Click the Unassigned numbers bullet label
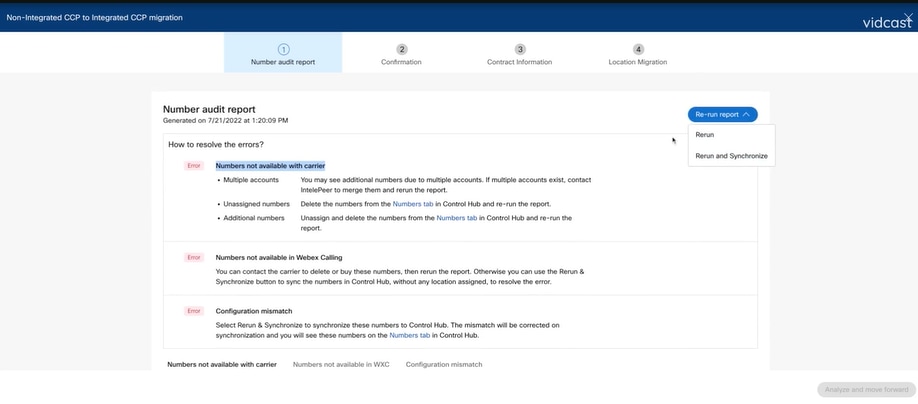Screen dimensions: 918x404 click(256, 204)
